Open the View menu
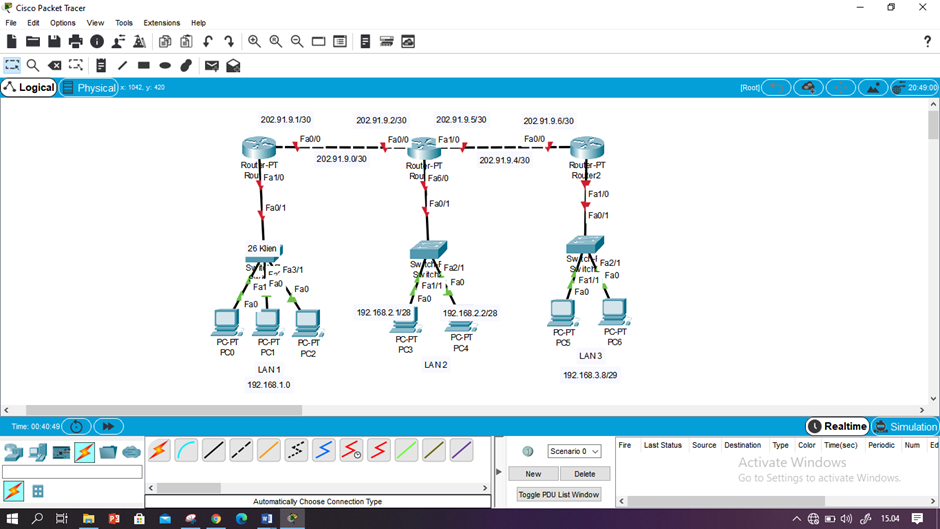The height and width of the screenshot is (529, 940). [95, 23]
